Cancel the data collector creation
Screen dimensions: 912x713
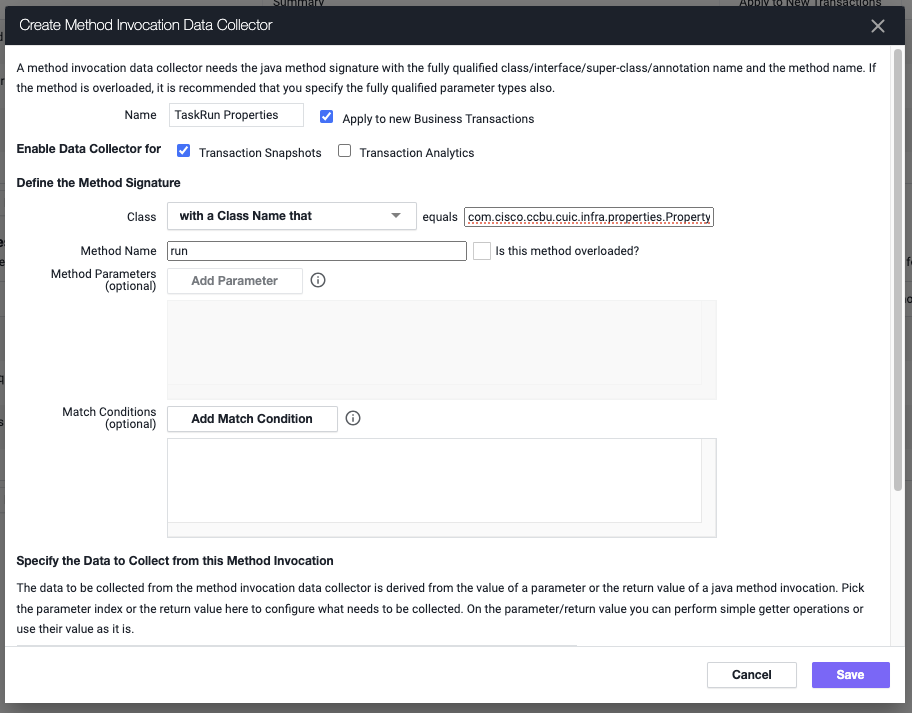[751, 675]
